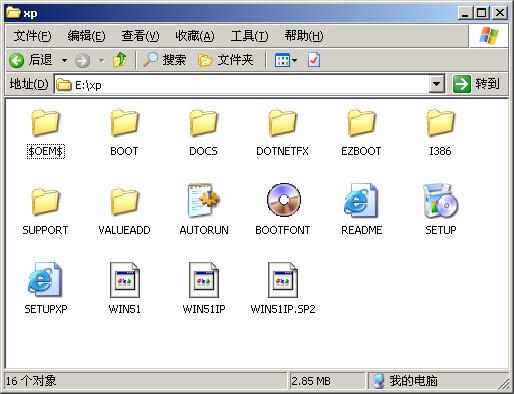The height and width of the screenshot is (394, 514).
Task: Click the 16 个对象 status bar text
Action: (x=31, y=381)
